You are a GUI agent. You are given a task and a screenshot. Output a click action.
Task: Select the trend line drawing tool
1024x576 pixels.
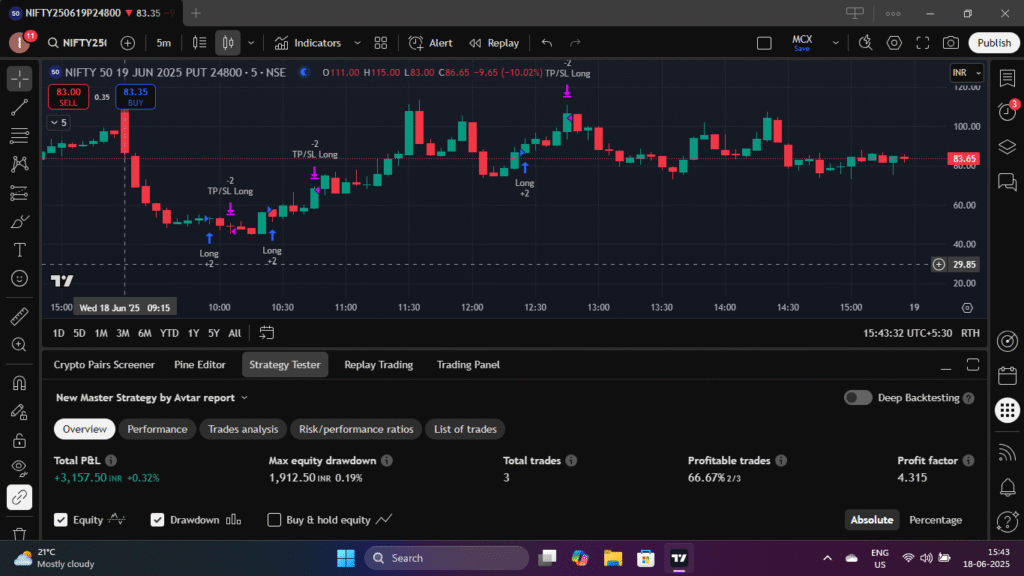pyautogui.click(x=20, y=107)
